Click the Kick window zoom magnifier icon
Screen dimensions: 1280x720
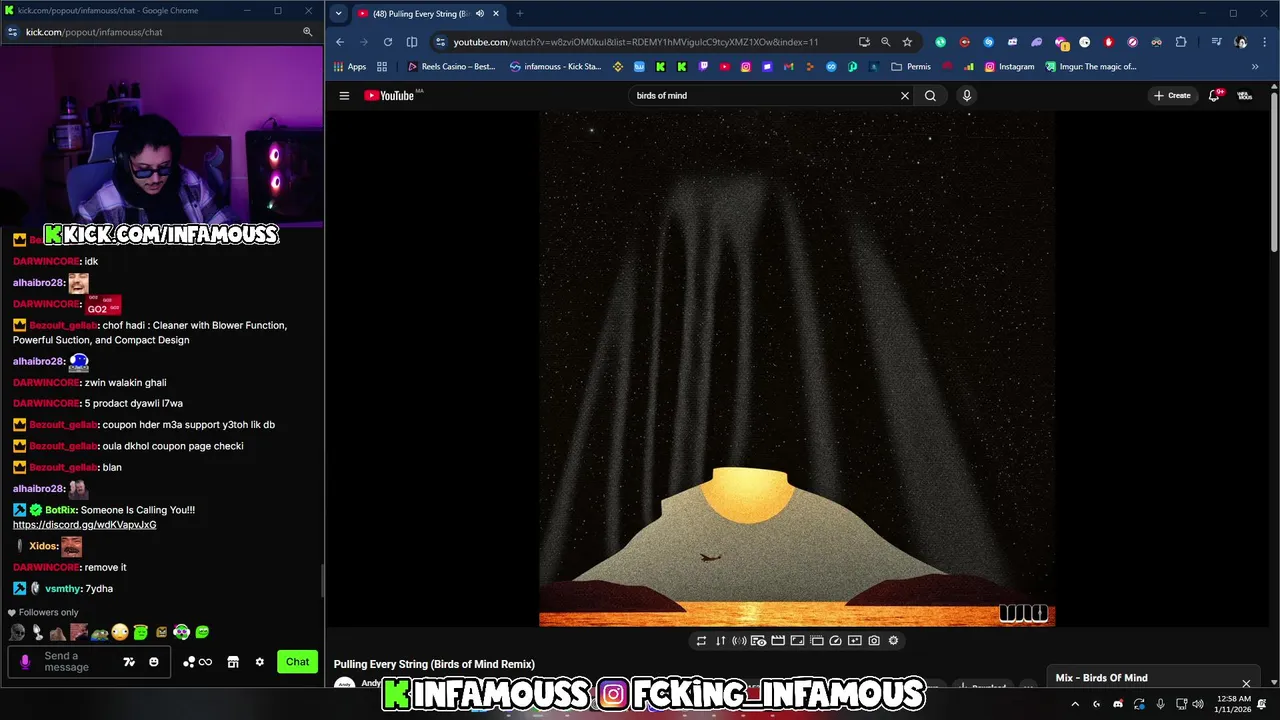coord(308,32)
